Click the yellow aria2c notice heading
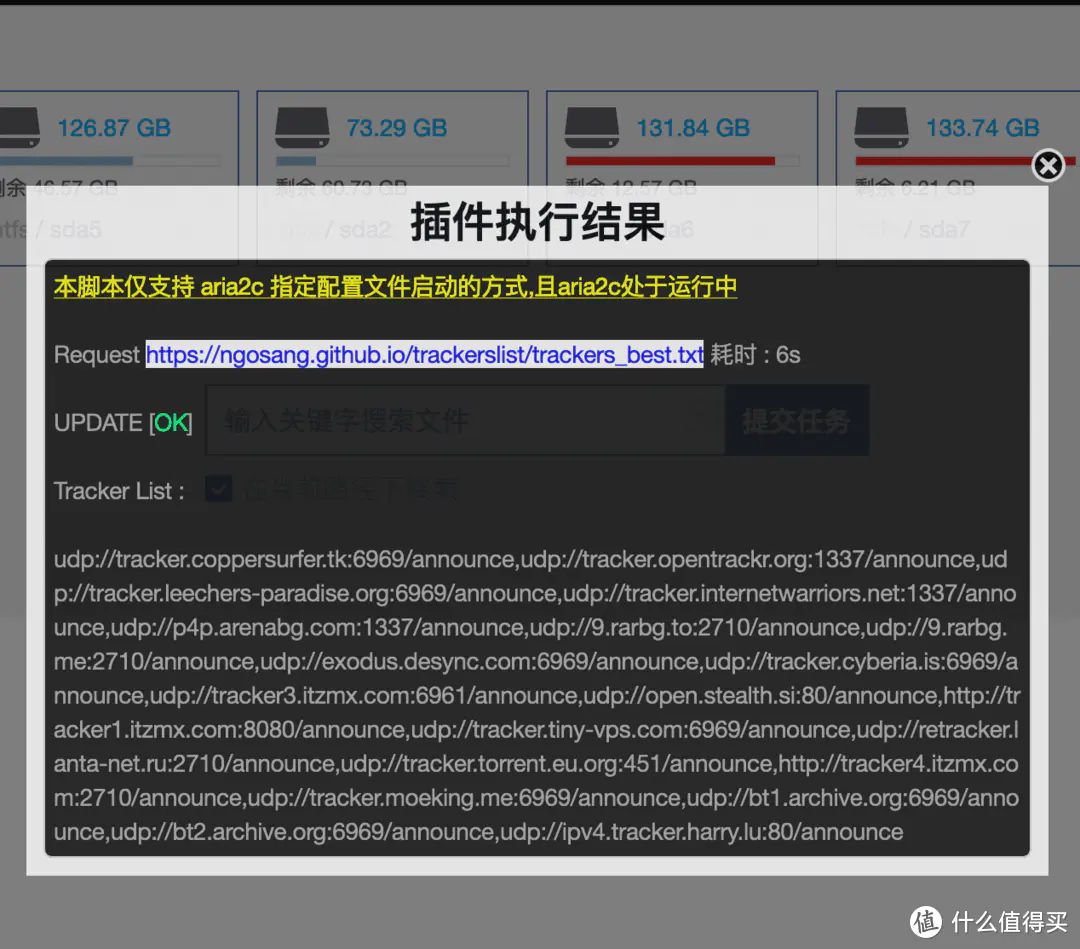 pos(395,286)
